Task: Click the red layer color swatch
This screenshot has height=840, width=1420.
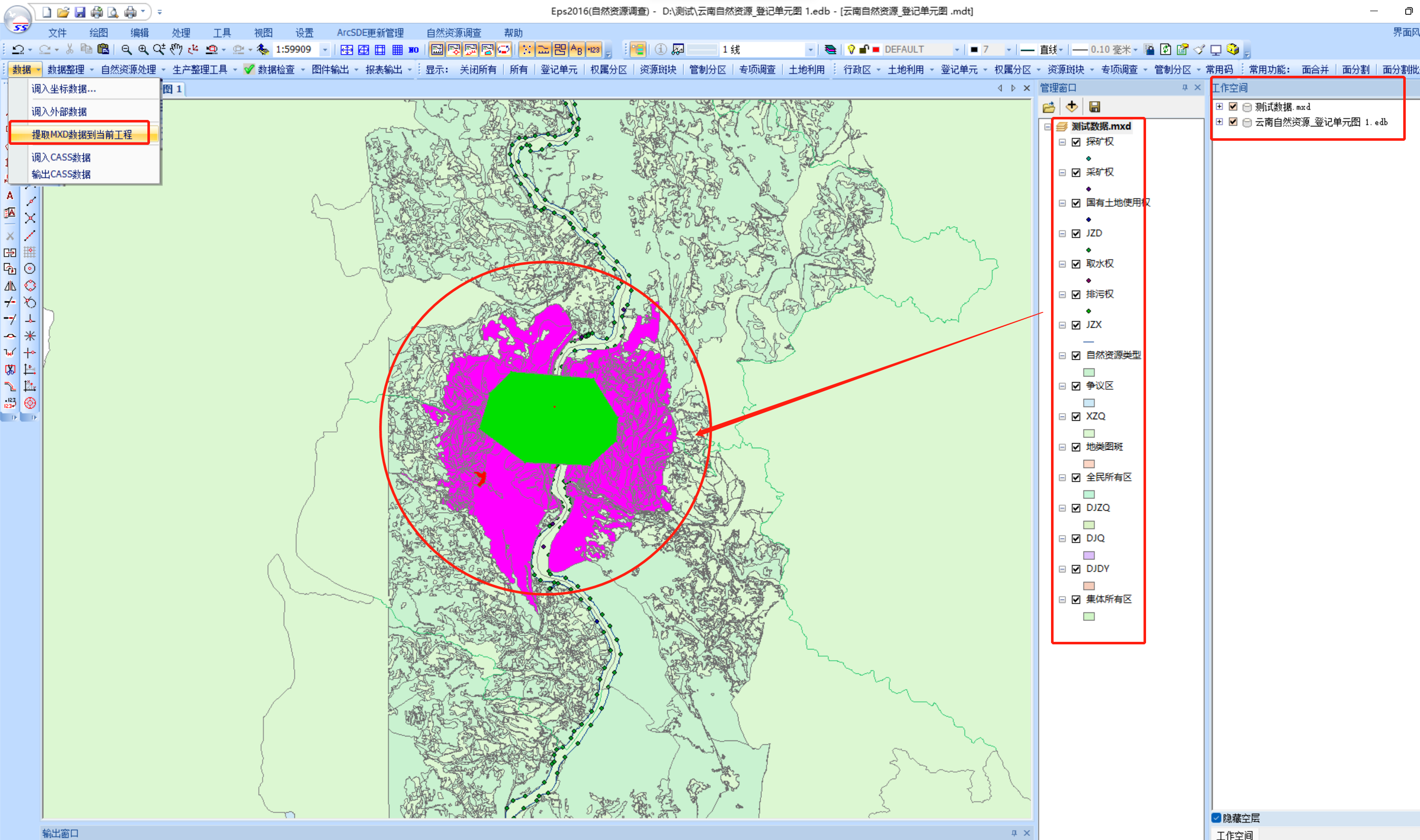Action: pos(876,50)
